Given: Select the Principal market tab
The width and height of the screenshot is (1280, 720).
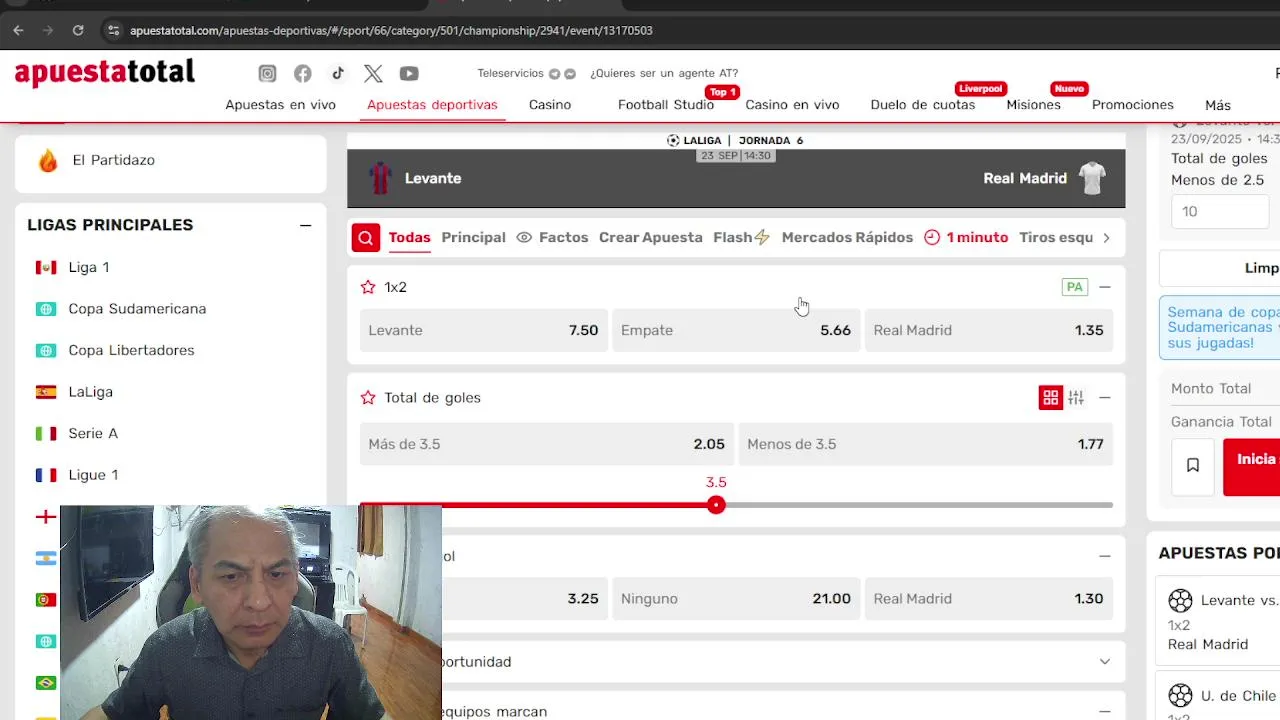Looking at the screenshot, I should 473,238.
